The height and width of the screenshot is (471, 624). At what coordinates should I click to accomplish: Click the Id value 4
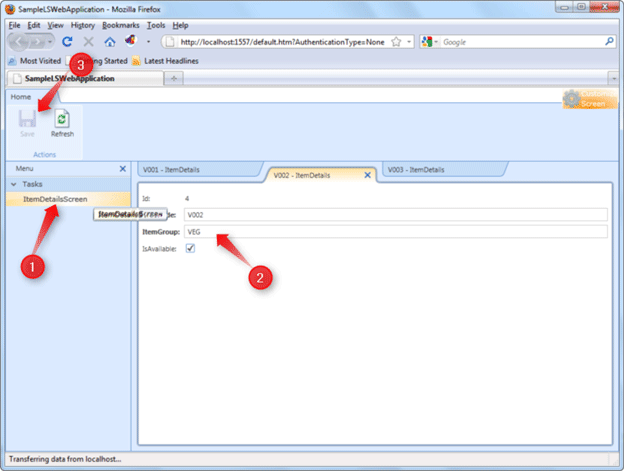[x=187, y=199]
